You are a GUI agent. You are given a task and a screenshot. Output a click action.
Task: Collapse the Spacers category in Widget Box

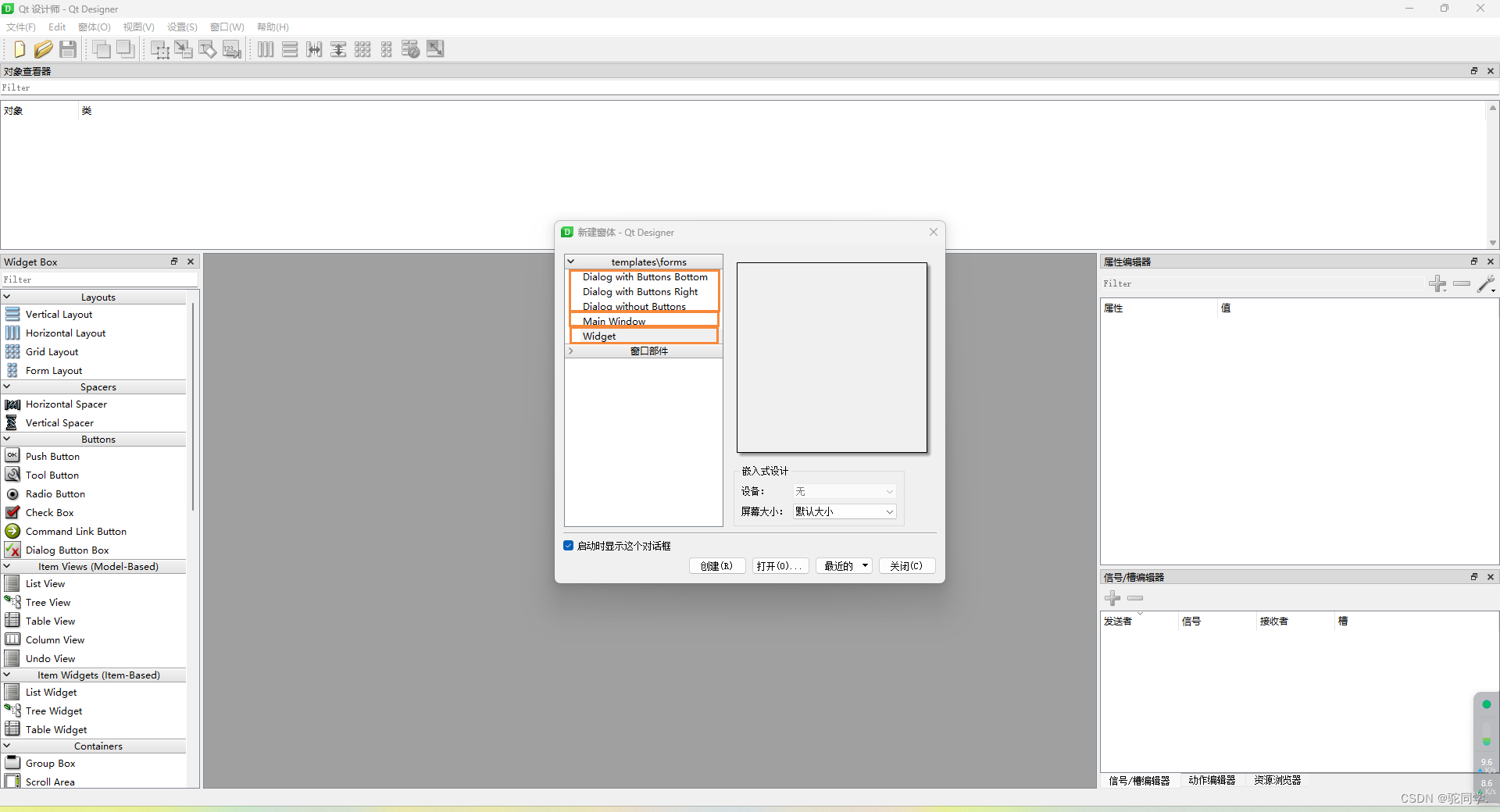[x=7, y=386]
